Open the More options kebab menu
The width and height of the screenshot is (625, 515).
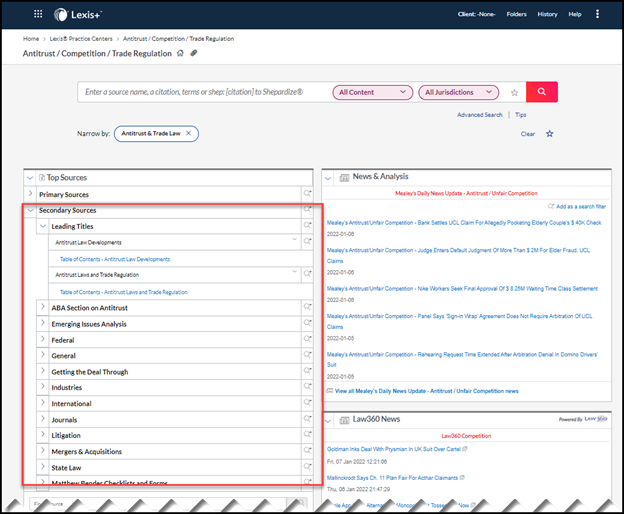coord(597,14)
